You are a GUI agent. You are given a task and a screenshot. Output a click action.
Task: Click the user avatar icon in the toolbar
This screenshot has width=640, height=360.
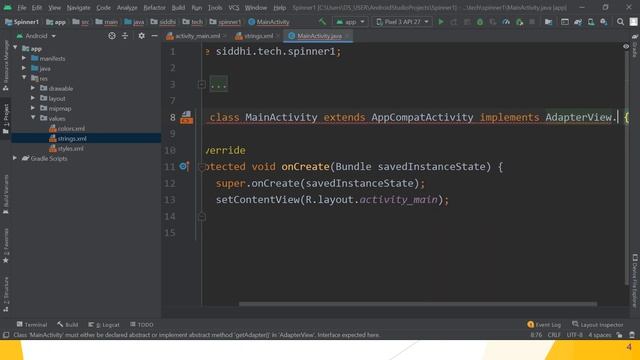coord(633,22)
